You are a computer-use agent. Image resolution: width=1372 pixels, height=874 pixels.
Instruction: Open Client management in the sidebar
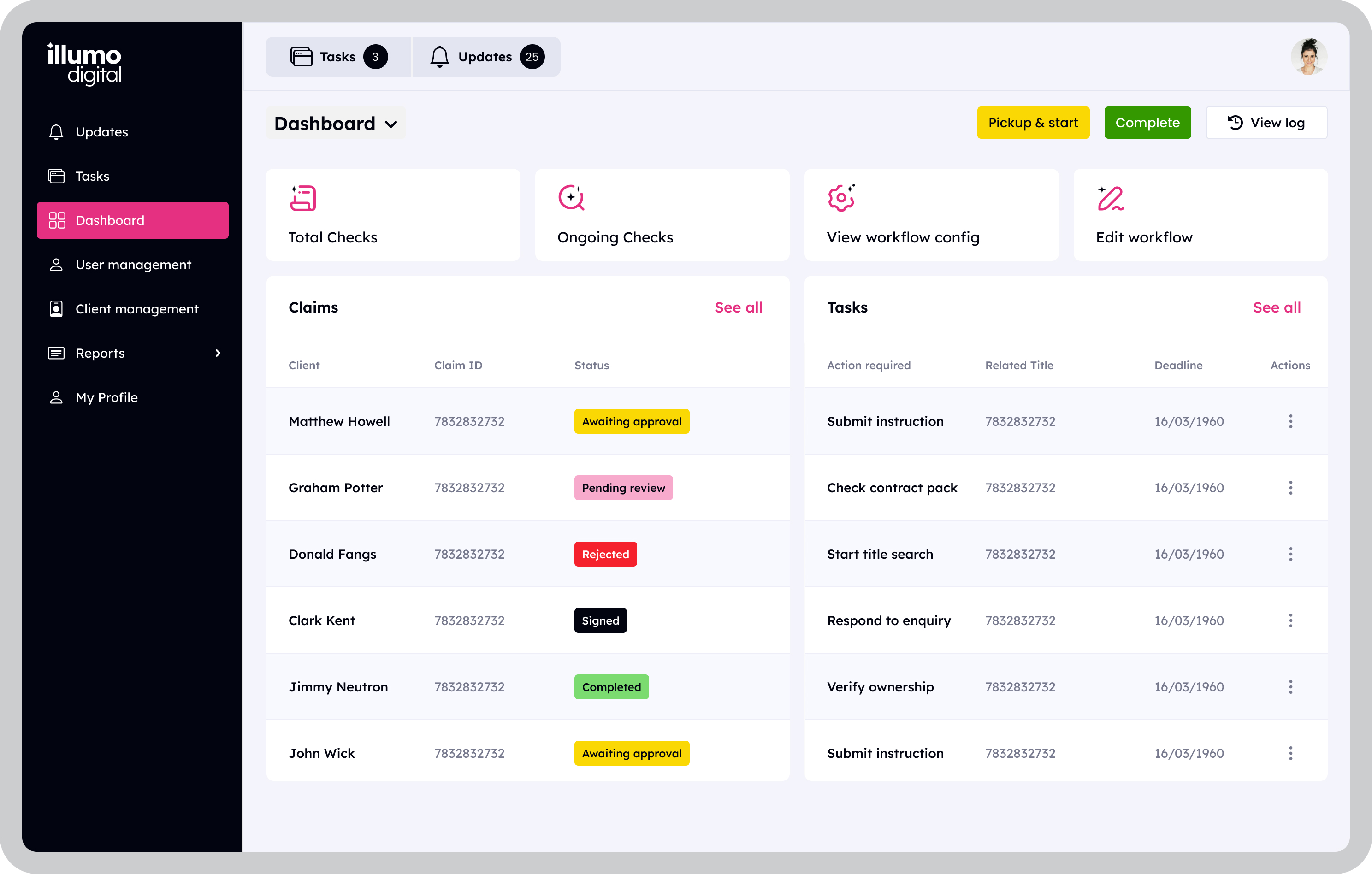(136, 309)
